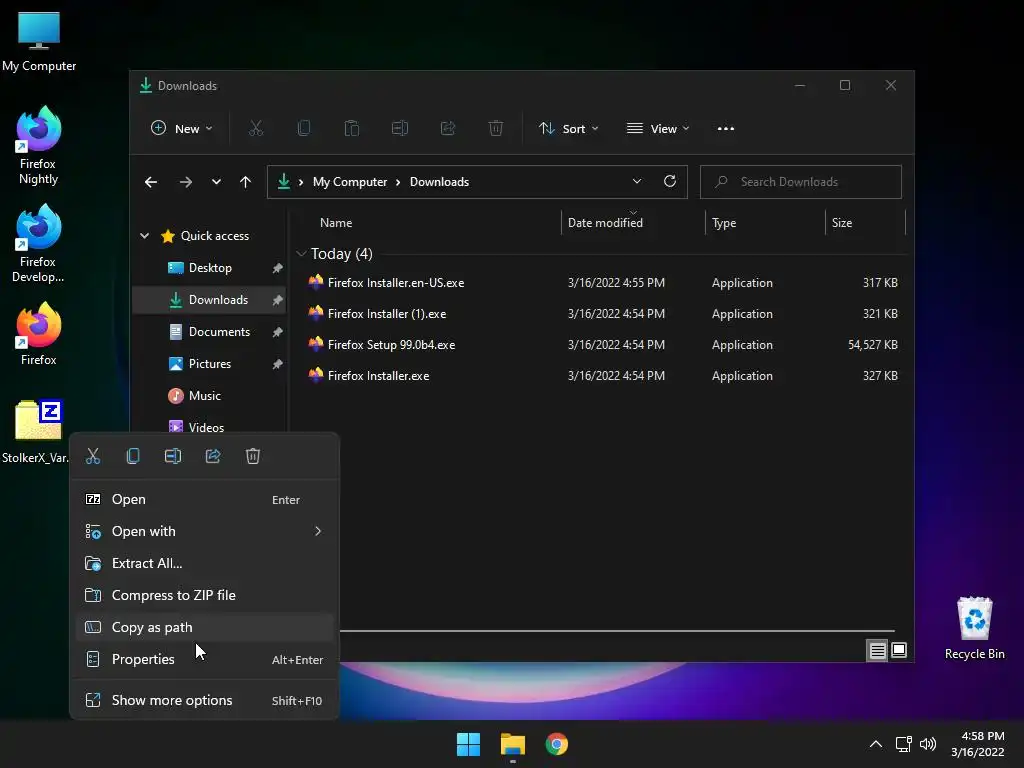Open the taskbar clock and date
This screenshot has width=1024, height=768.
[x=977, y=744]
